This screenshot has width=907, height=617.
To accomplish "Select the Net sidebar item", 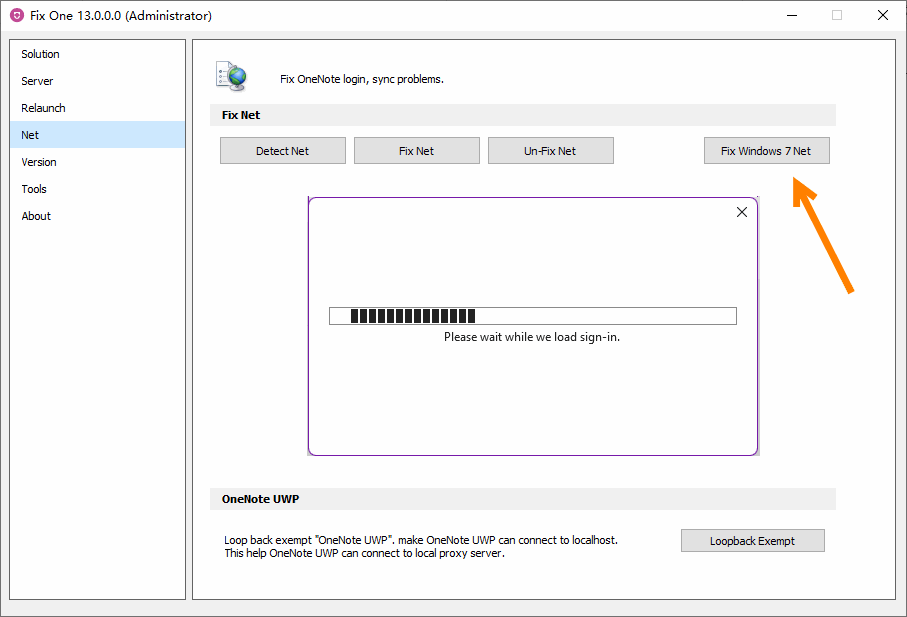I will point(97,135).
